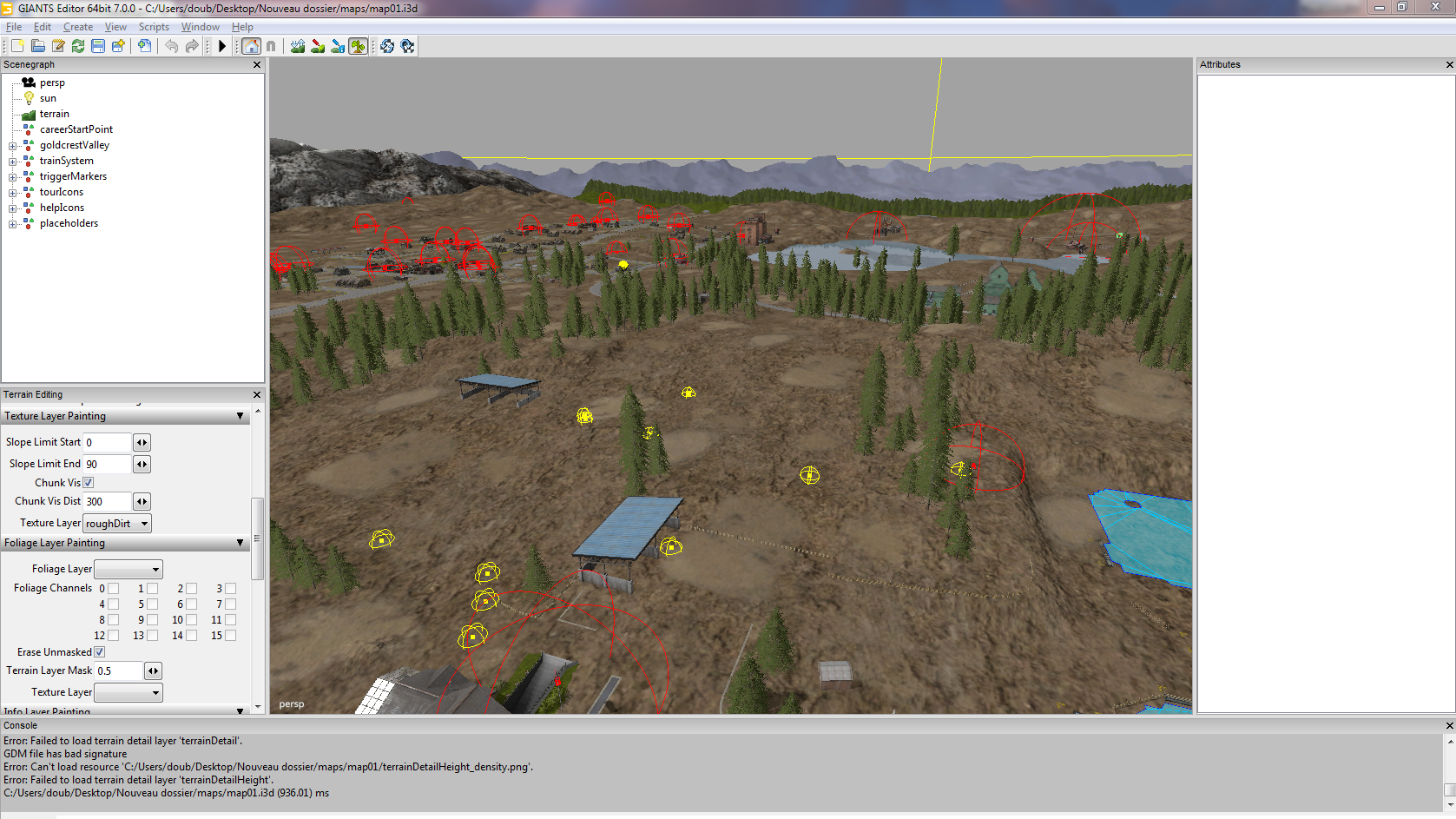The width and height of the screenshot is (1456, 819).
Task: Collapse the Foliage Layer Painting section
Action: [240, 543]
